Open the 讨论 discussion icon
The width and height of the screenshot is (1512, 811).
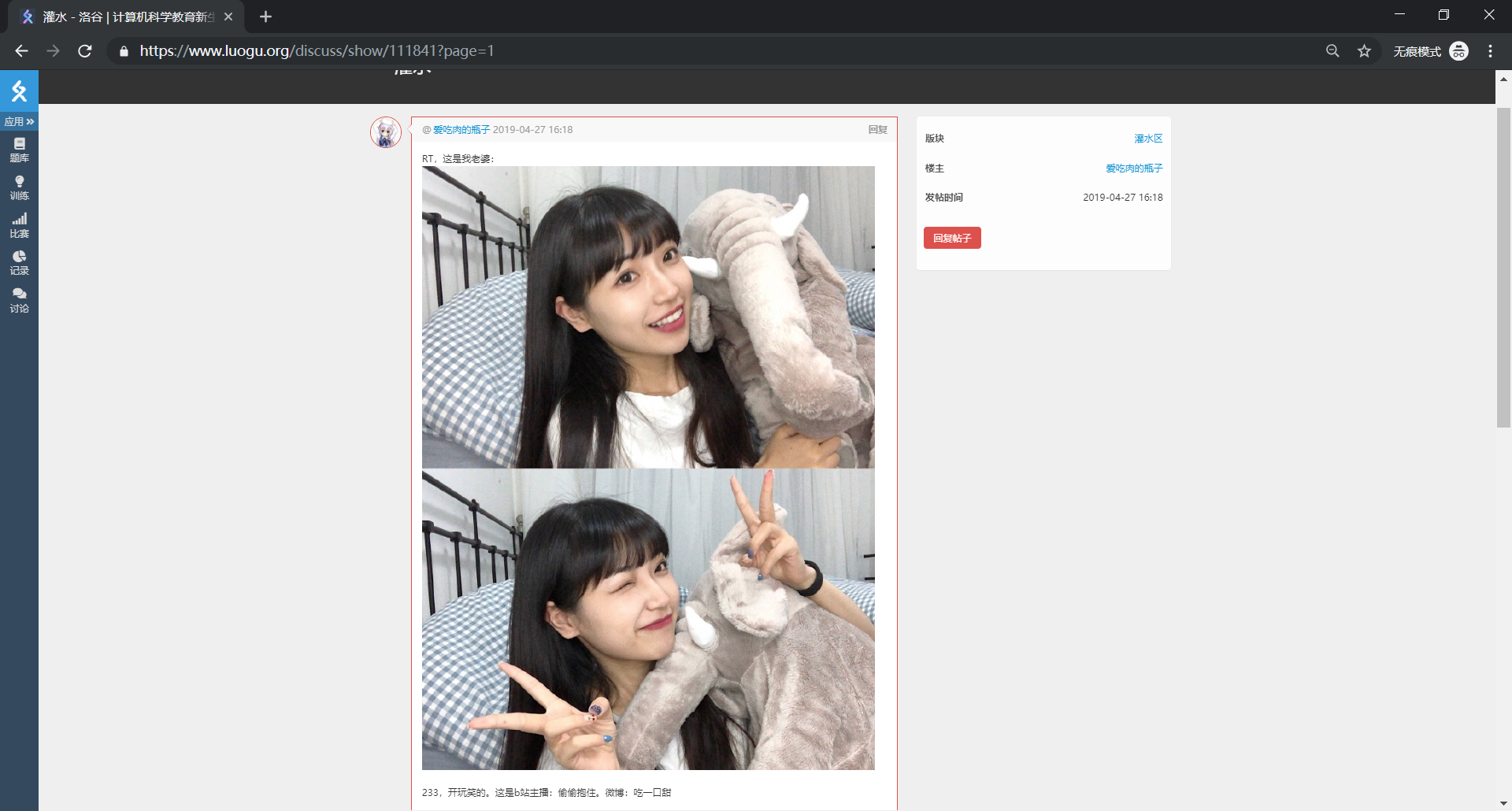pyautogui.click(x=19, y=300)
